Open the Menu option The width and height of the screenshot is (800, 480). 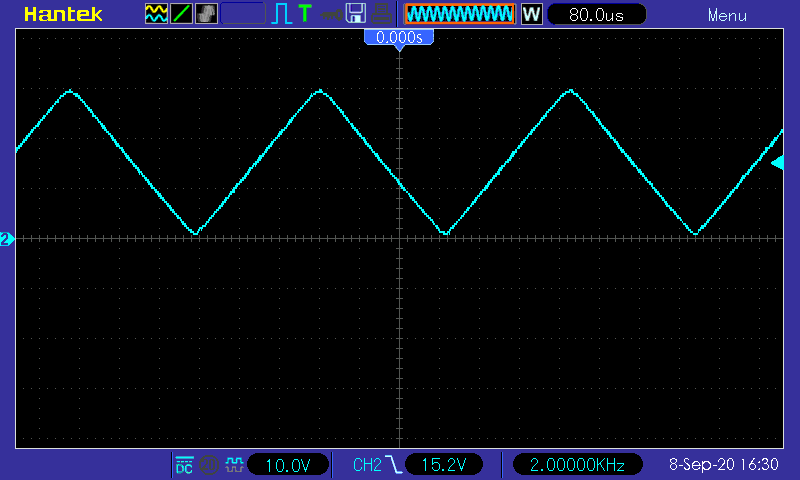click(727, 15)
